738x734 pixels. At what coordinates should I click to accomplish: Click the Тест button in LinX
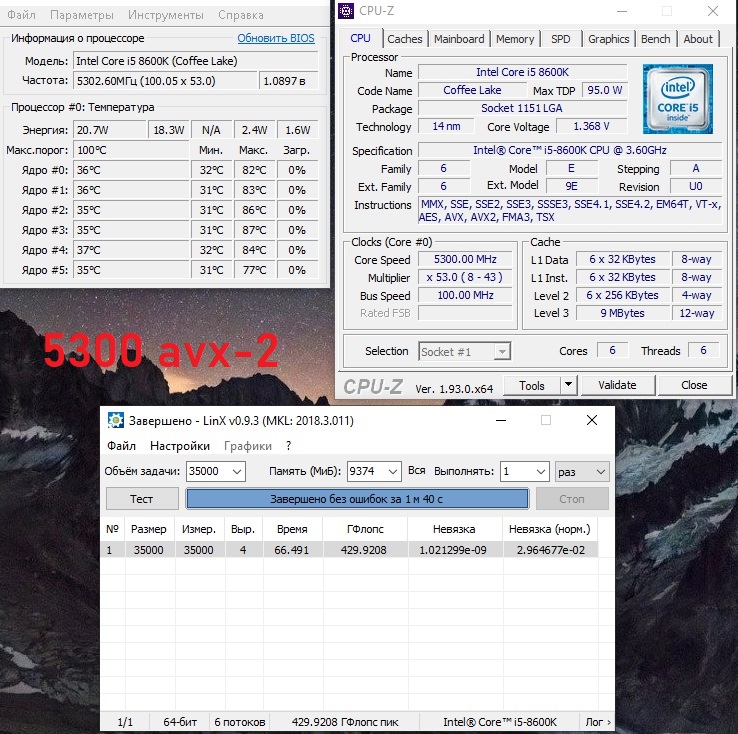142,499
